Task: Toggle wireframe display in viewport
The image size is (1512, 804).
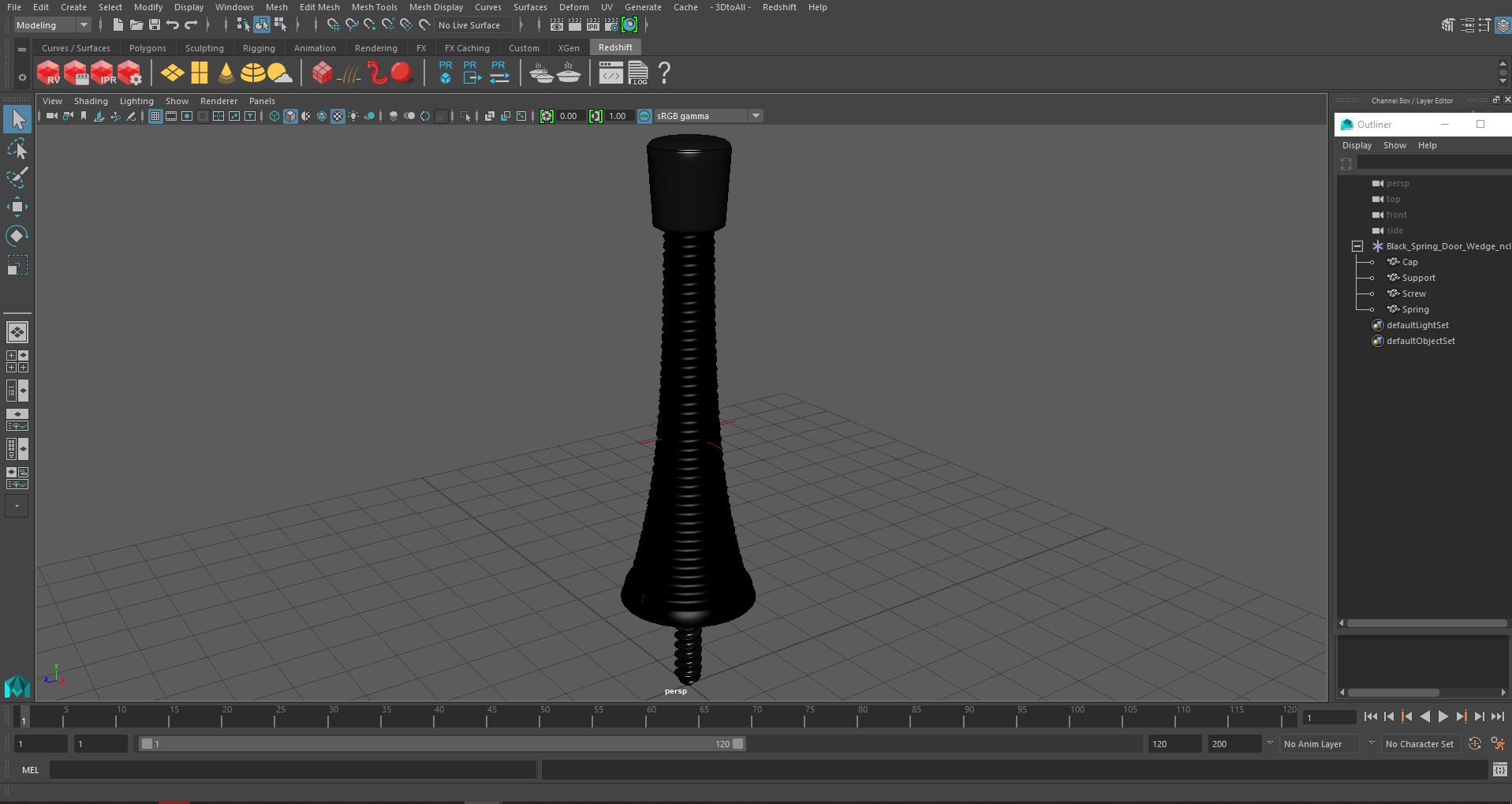Action: pos(274,116)
